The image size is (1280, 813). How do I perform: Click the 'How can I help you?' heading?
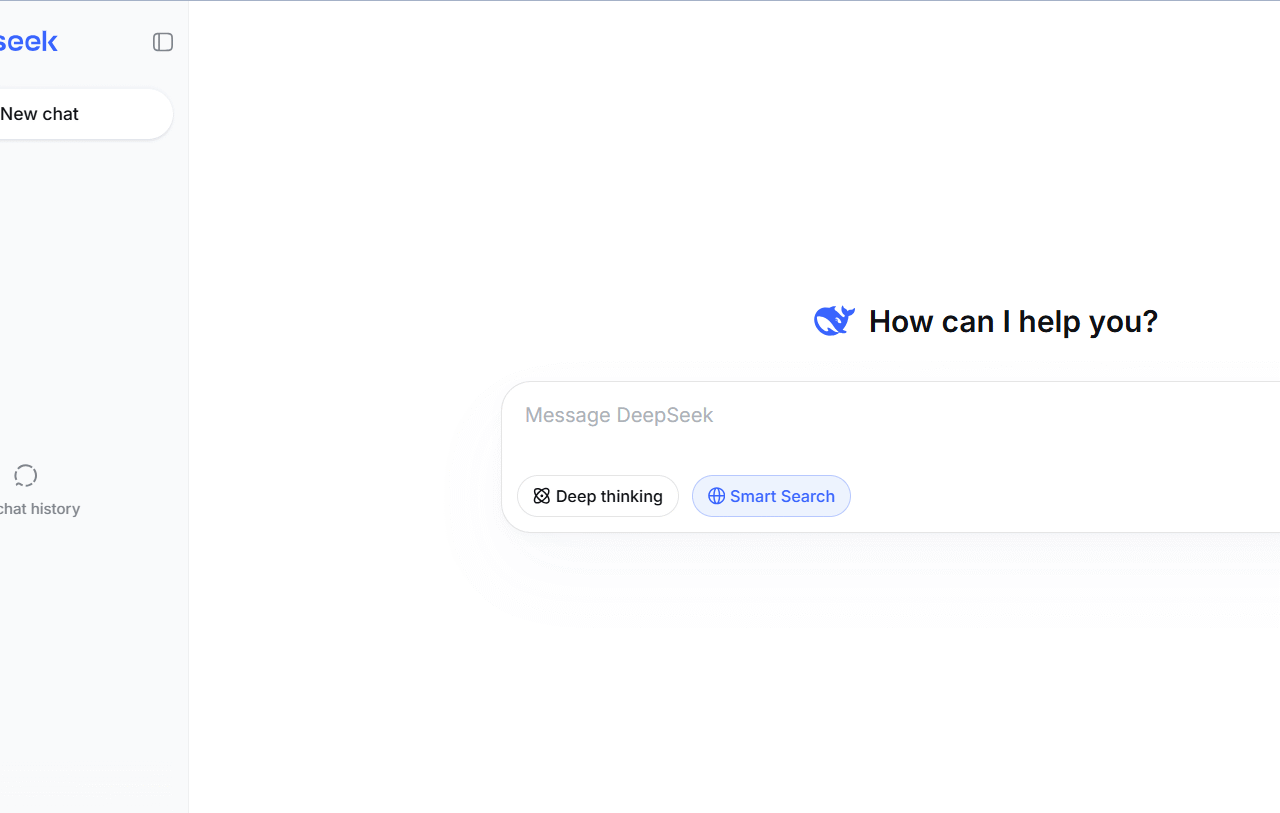pyautogui.click(x=1013, y=321)
